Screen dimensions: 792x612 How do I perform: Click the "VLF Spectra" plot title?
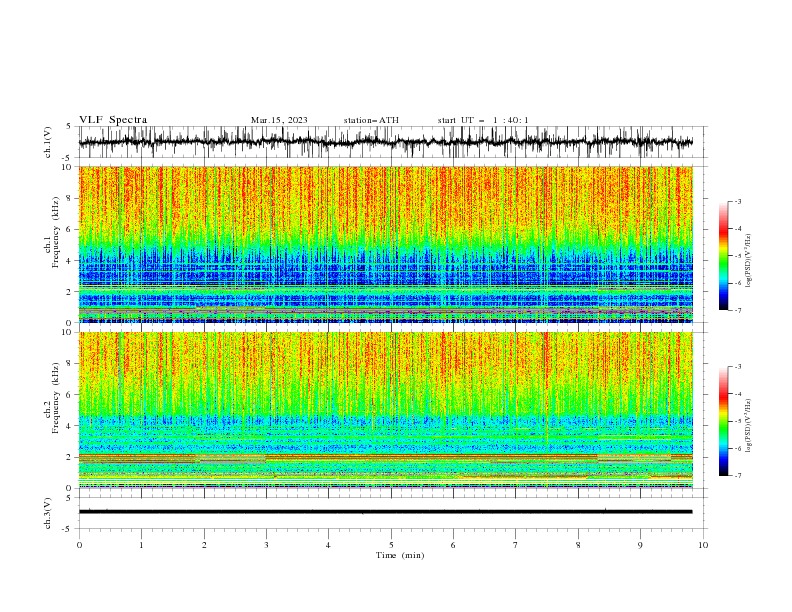point(113,120)
